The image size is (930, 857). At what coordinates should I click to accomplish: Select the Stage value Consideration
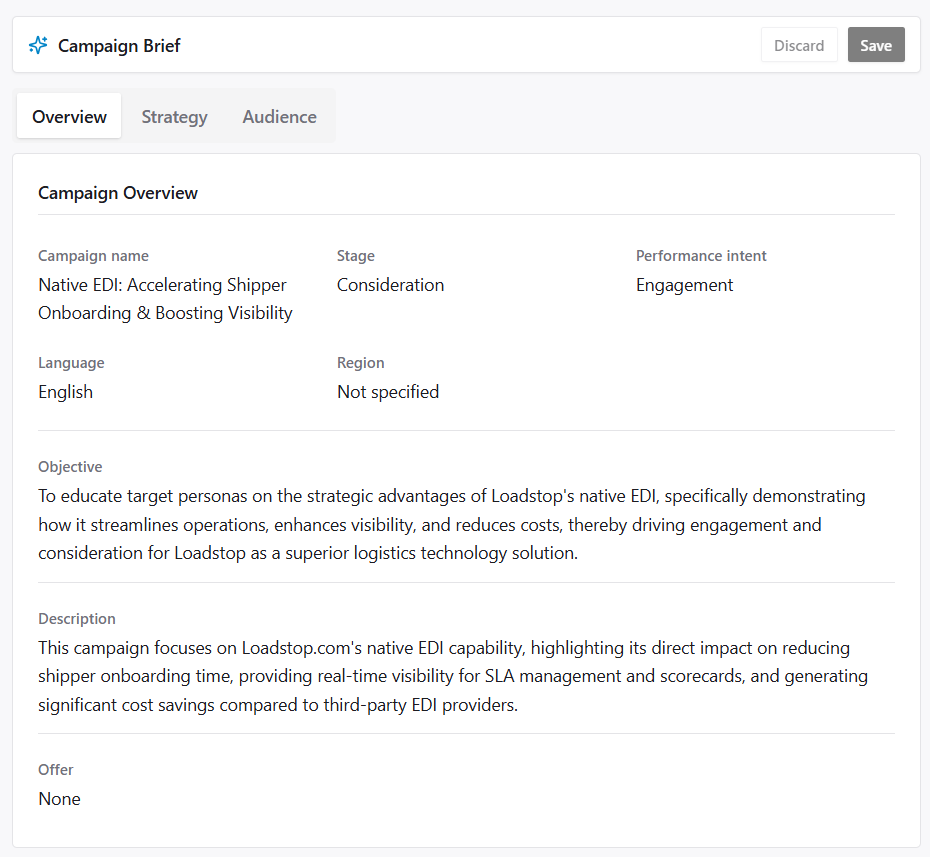[390, 285]
